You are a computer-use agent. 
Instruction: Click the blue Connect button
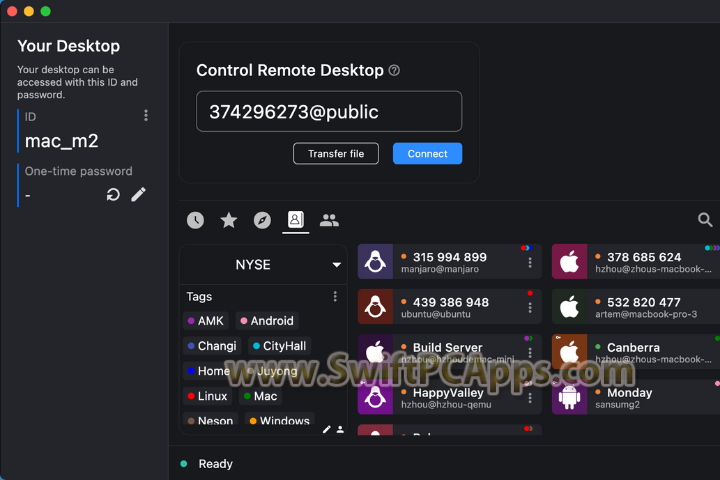[427, 153]
